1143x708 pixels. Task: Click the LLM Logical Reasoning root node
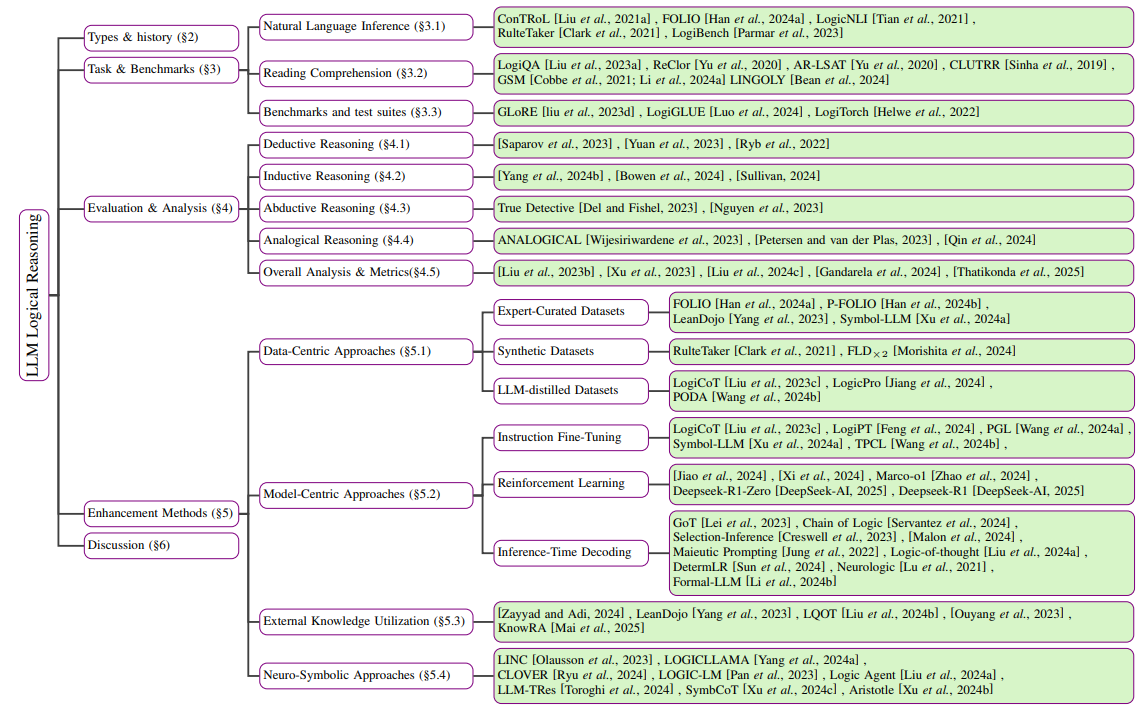(x=34, y=295)
